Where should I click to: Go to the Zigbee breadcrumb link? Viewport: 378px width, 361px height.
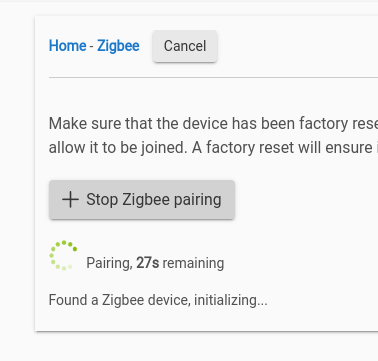118,46
